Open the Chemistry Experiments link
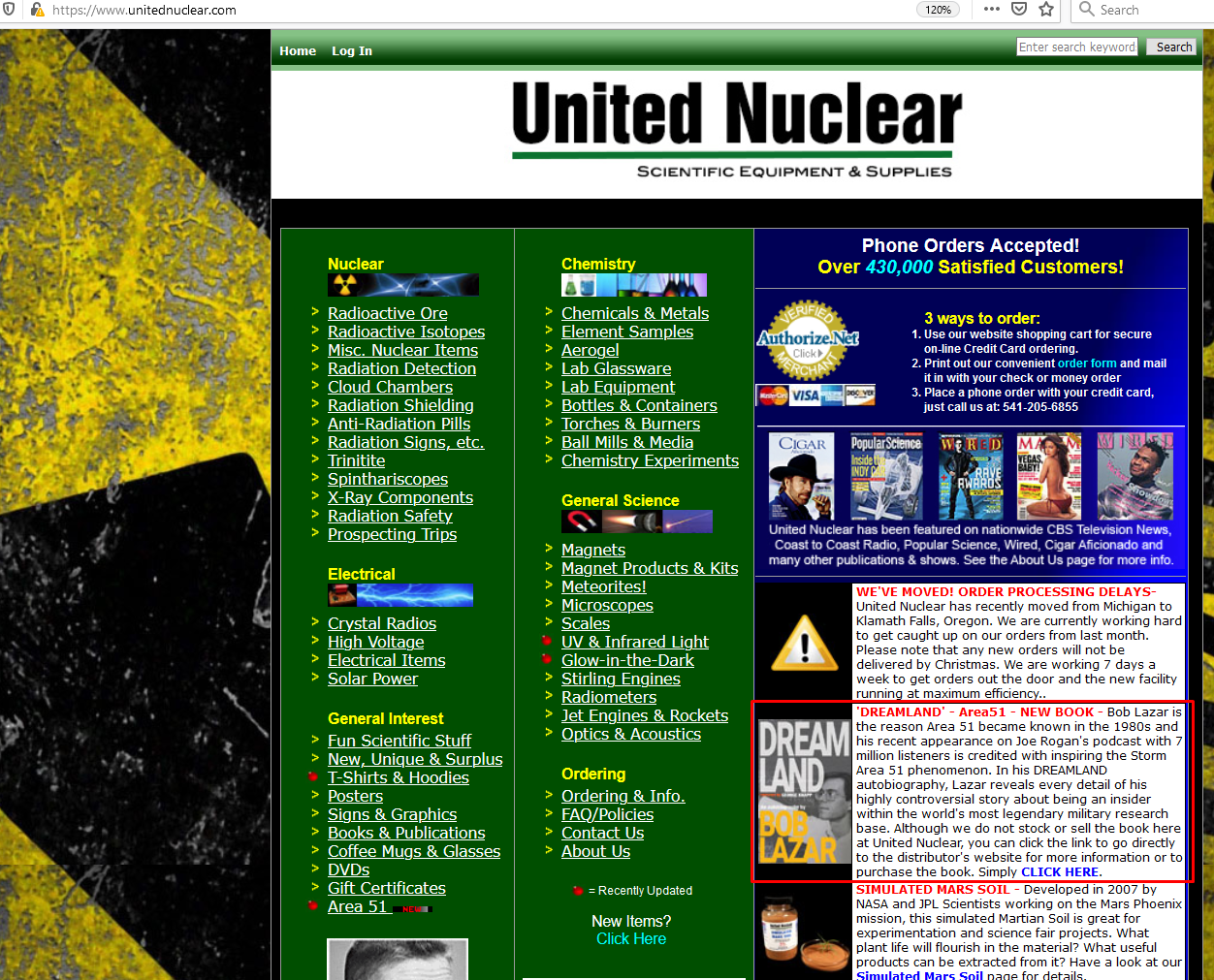This screenshot has height=980, width=1214. [x=651, y=460]
